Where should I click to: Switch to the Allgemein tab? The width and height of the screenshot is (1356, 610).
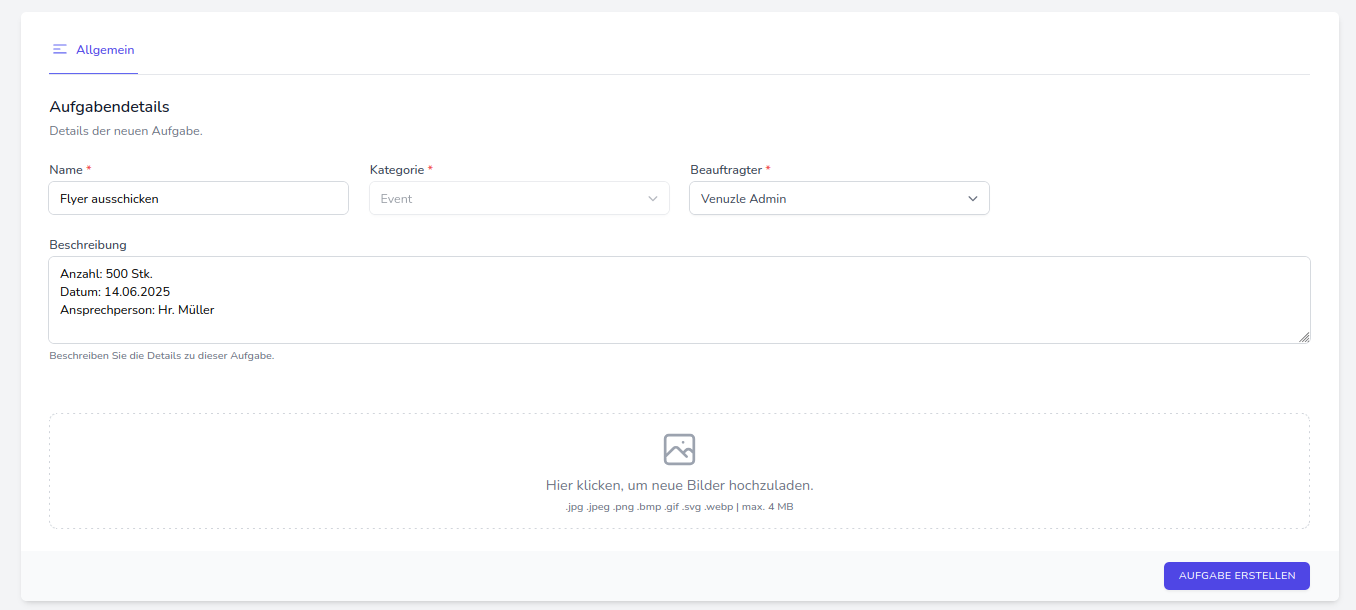(104, 50)
